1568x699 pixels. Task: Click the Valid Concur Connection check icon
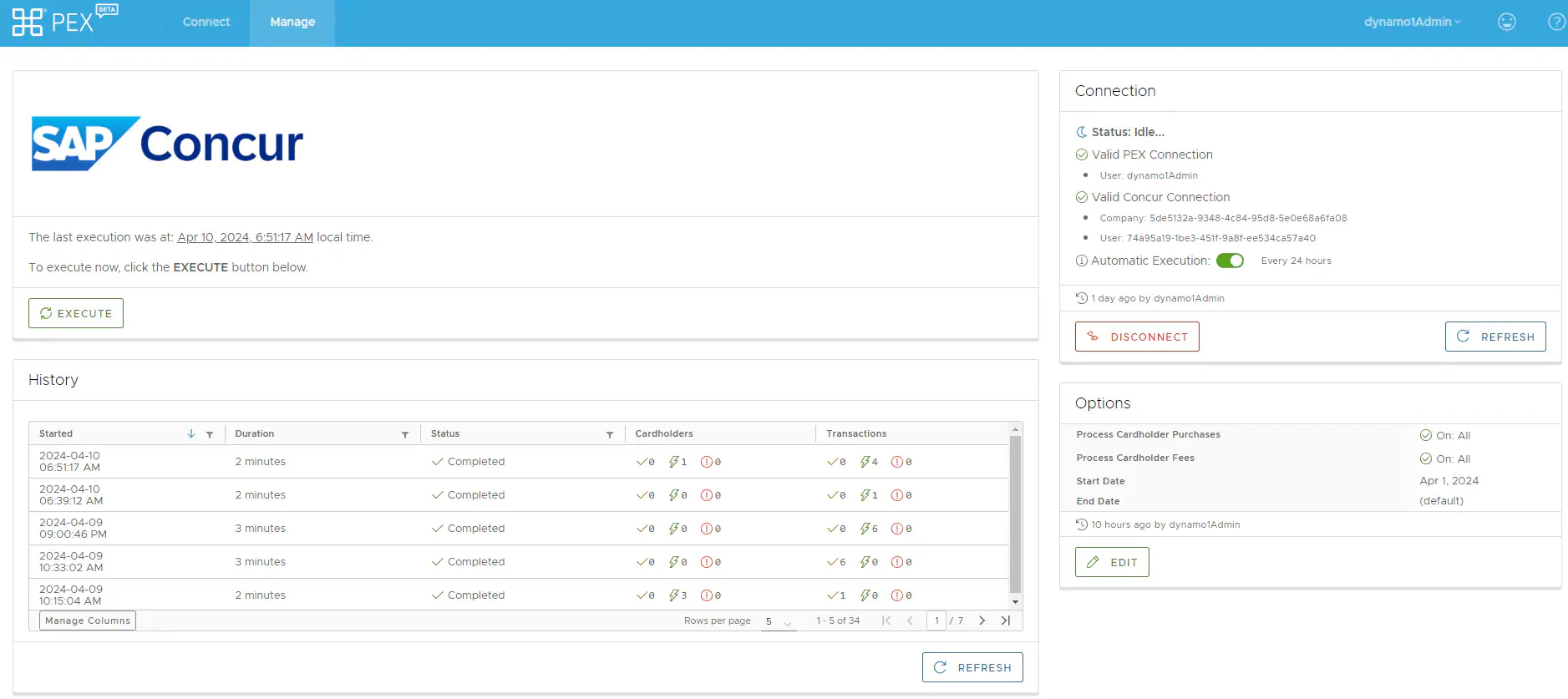(1081, 197)
